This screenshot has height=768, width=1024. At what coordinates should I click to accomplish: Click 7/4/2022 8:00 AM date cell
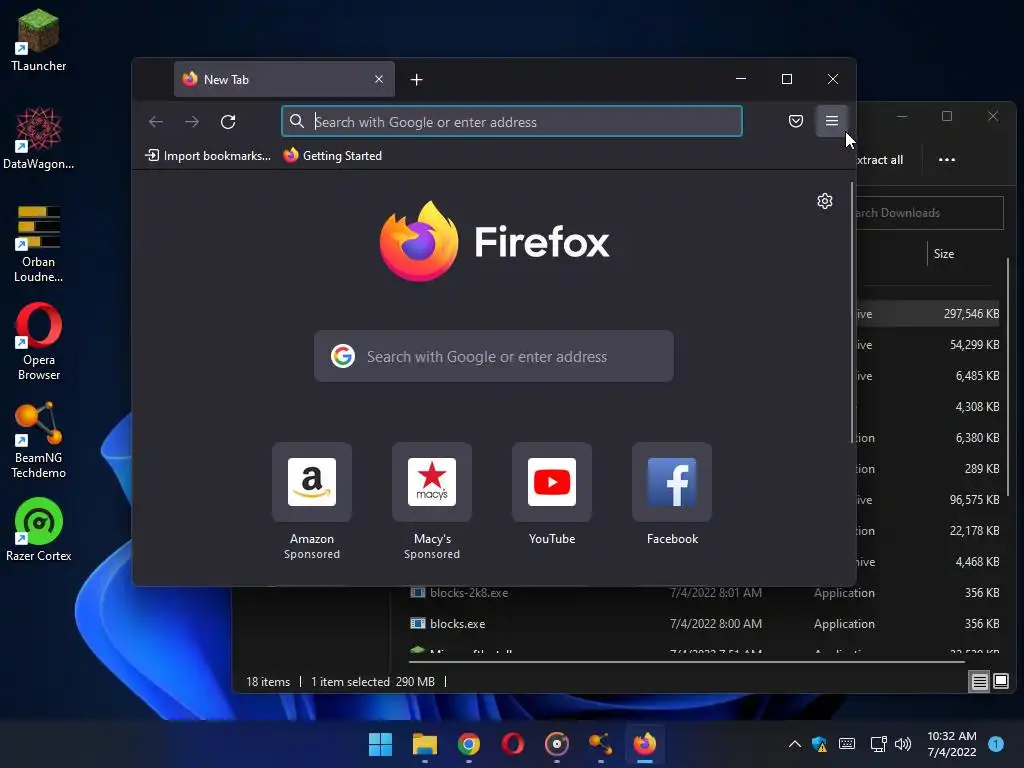click(x=716, y=624)
